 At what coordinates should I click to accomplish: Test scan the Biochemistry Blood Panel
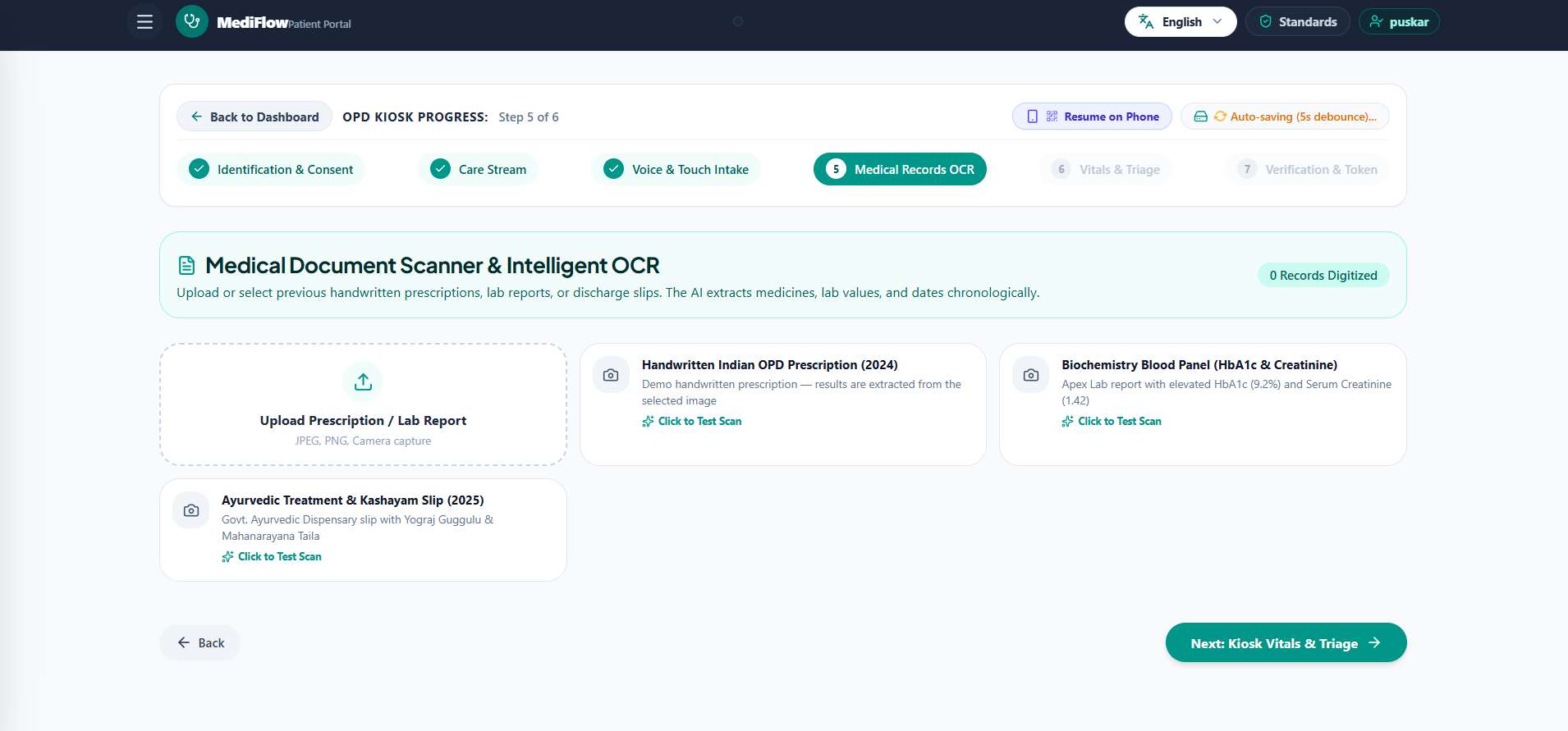1112,421
